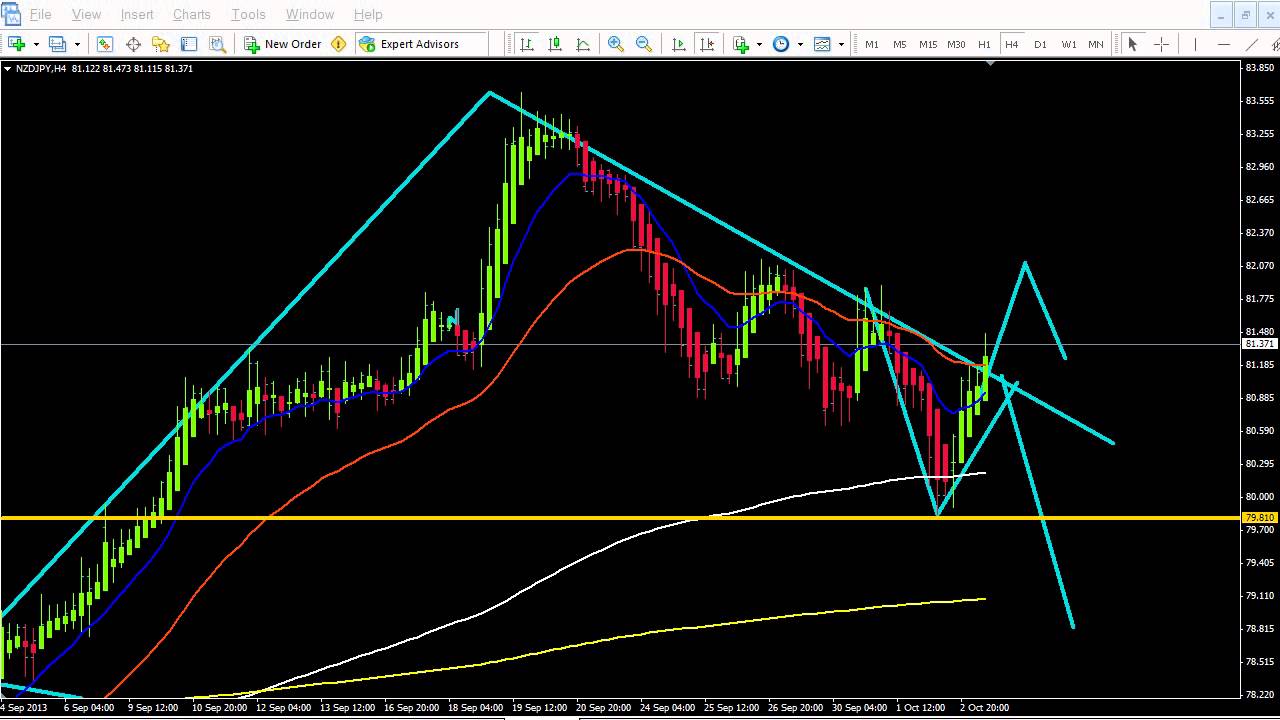Open the Templates icon
This screenshot has height=720, width=1280.
822,44
